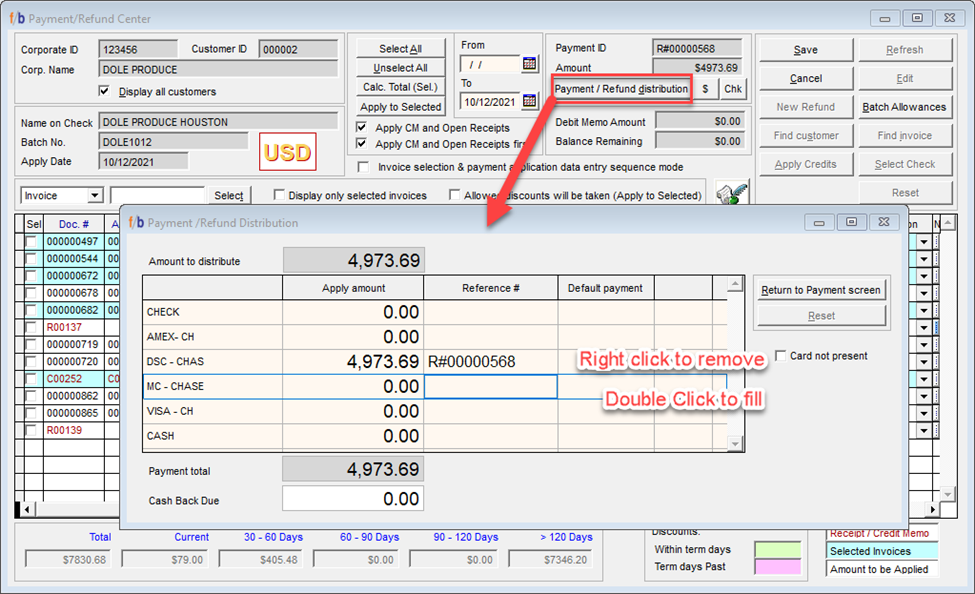Select the DSC - CHAS payment row
Viewport: 975px width, 594px height.
coord(211,362)
